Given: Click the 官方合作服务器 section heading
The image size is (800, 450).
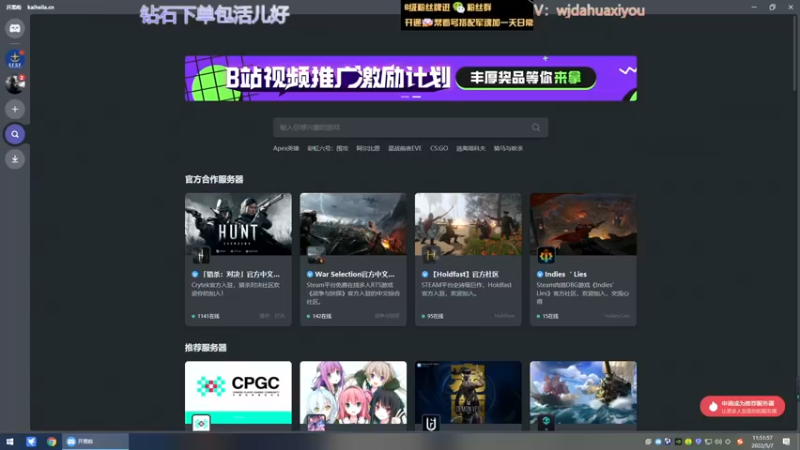Looking at the screenshot, I should pos(214,180).
